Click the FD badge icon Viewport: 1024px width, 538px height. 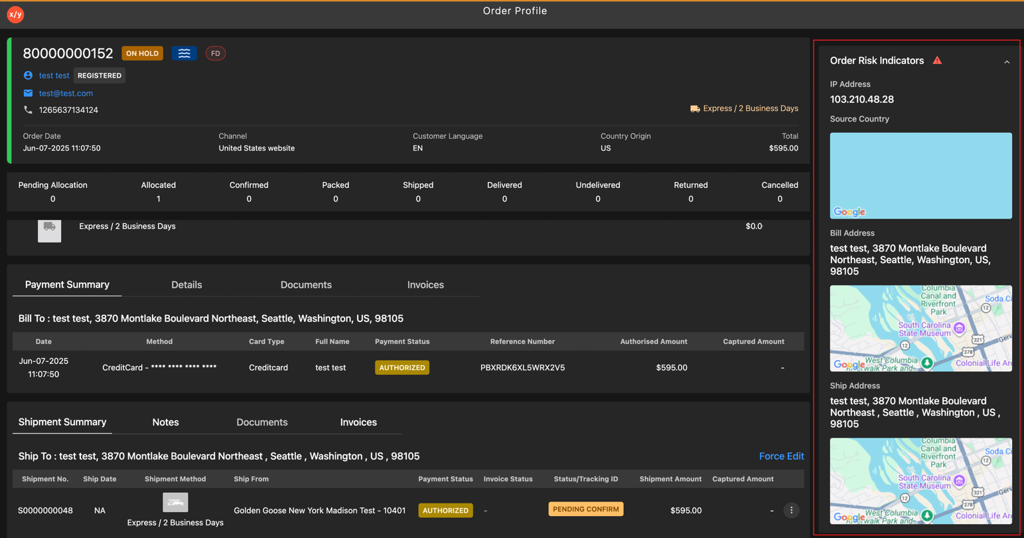[216, 54]
